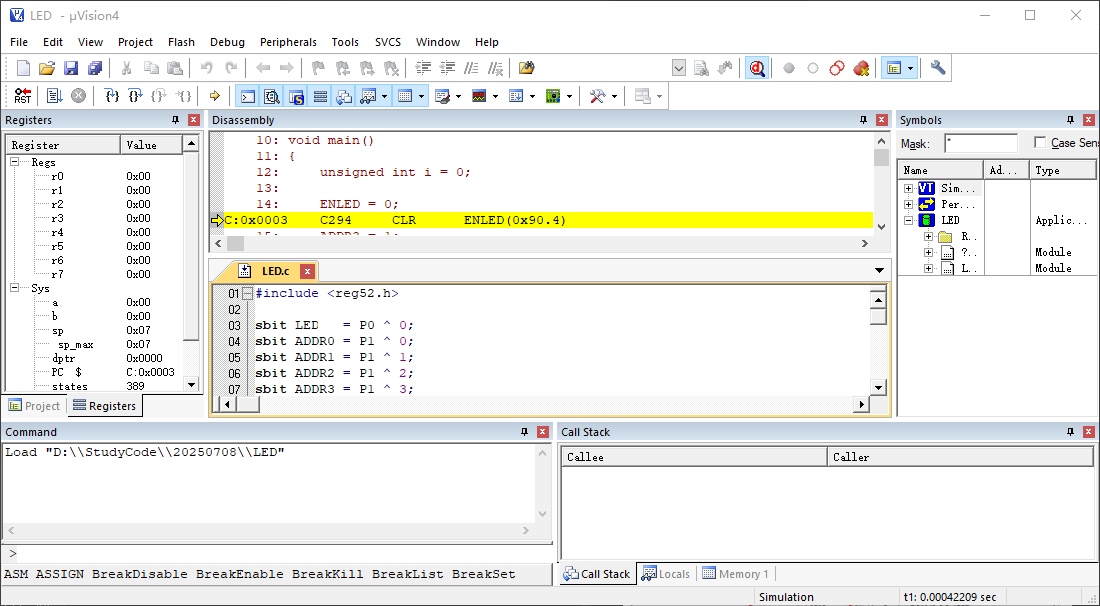Close the LED.c editor tab
This screenshot has height=606, width=1100.
[x=307, y=271]
